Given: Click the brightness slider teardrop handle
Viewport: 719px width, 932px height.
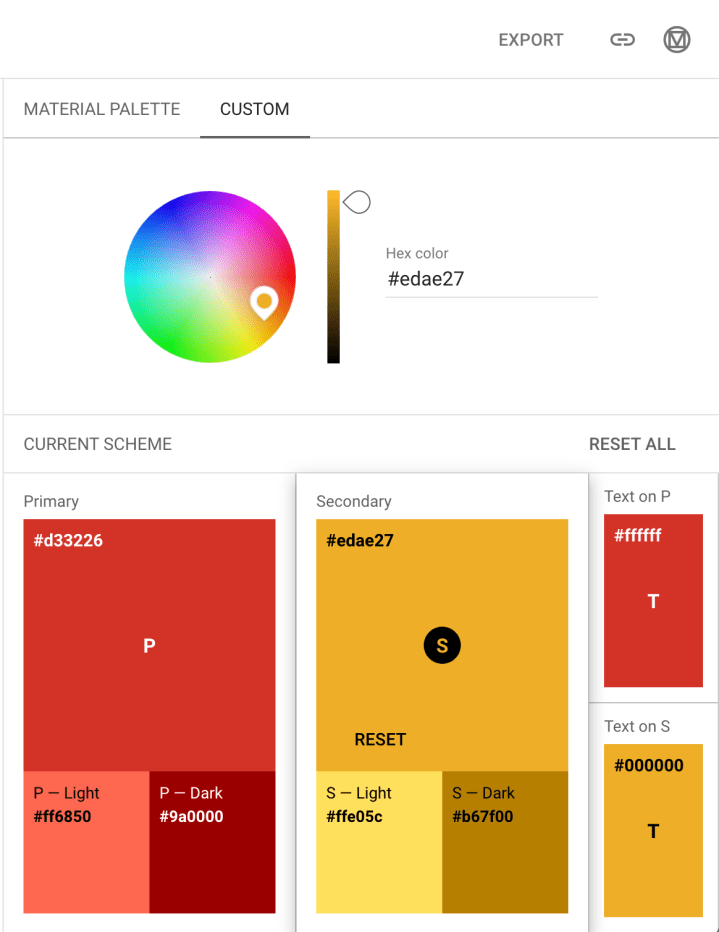Looking at the screenshot, I should pyautogui.click(x=357, y=203).
